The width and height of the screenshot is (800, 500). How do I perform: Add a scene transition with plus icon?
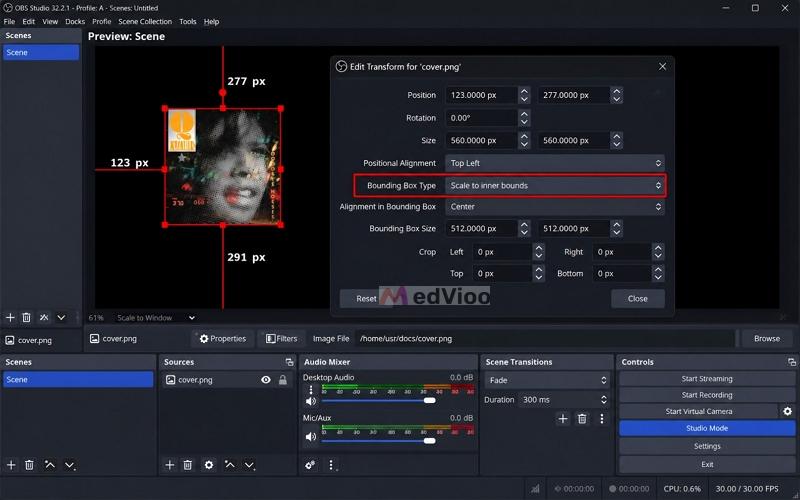tap(563, 419)
